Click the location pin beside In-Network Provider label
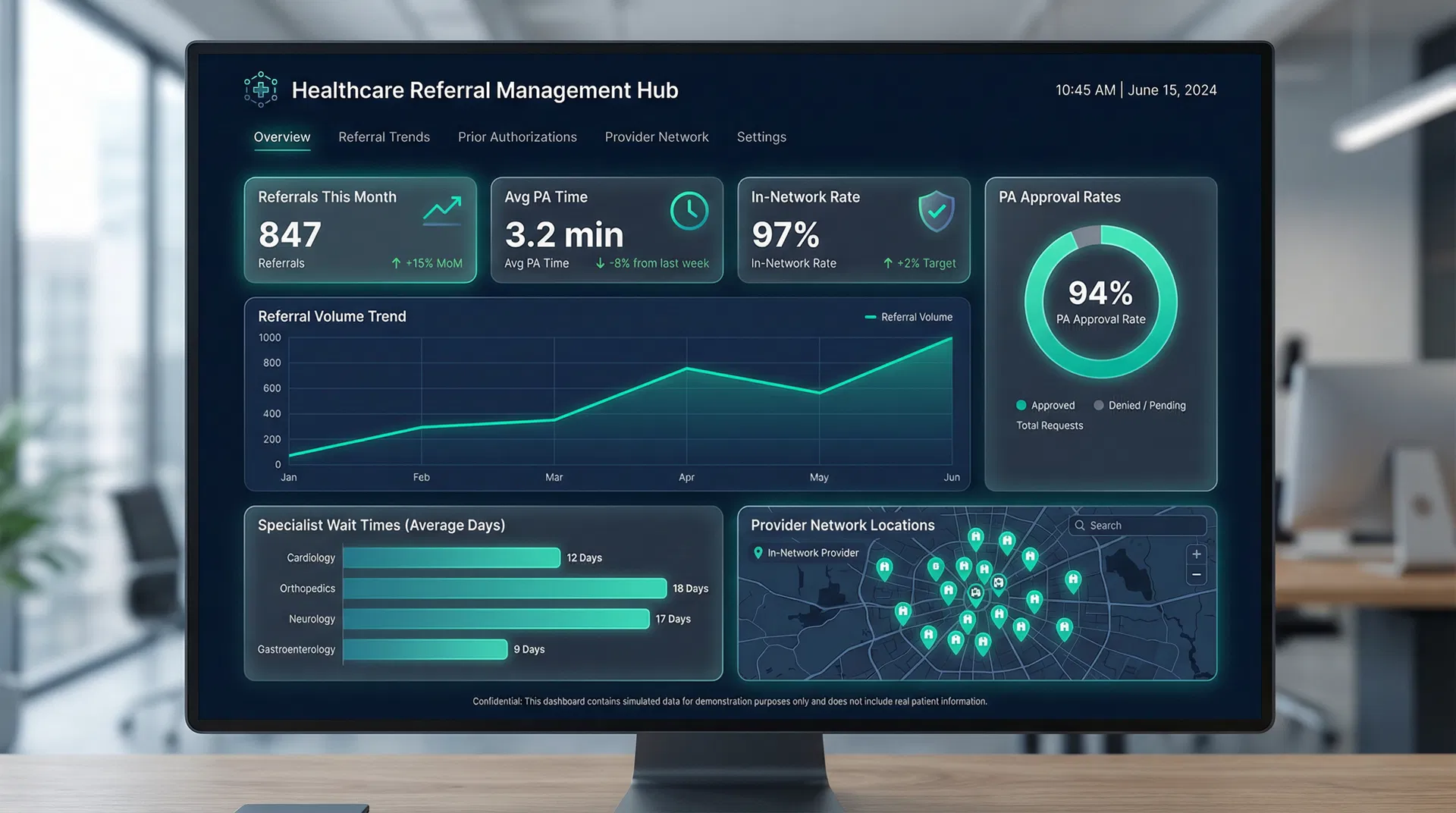 point(758,553)
